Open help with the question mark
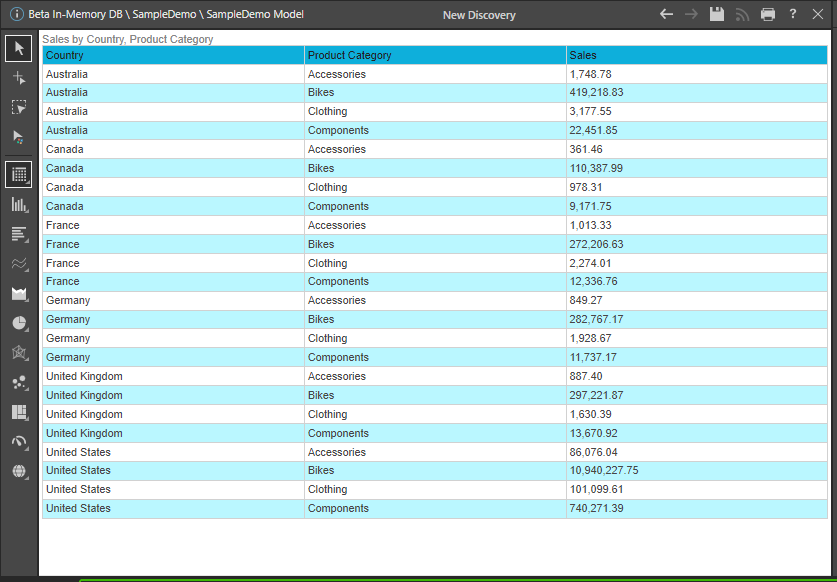The height and width of the screenshot is (582, 837). click(x=792, y=14)
